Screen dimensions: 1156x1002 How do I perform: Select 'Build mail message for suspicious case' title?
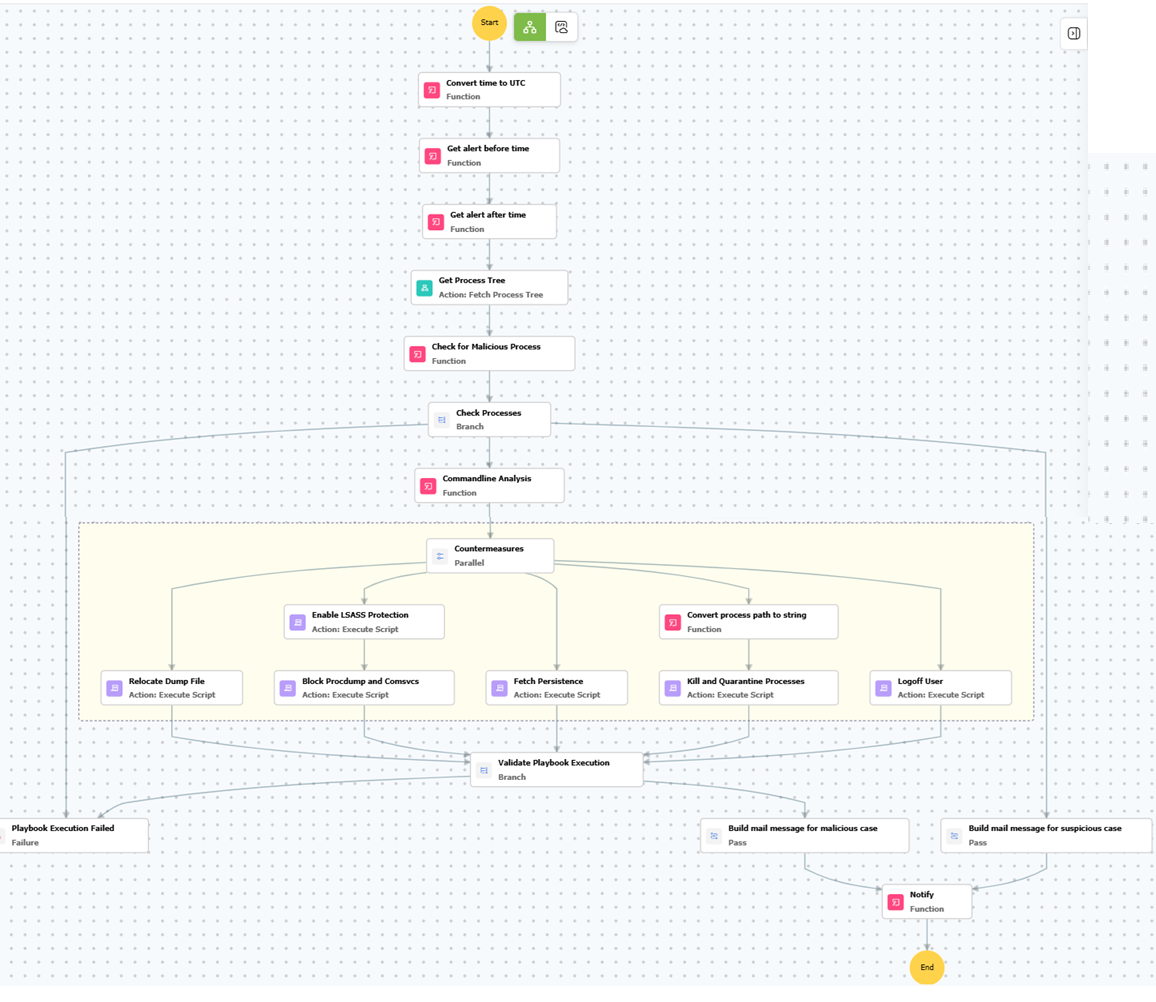click(x=1045, y=828)
